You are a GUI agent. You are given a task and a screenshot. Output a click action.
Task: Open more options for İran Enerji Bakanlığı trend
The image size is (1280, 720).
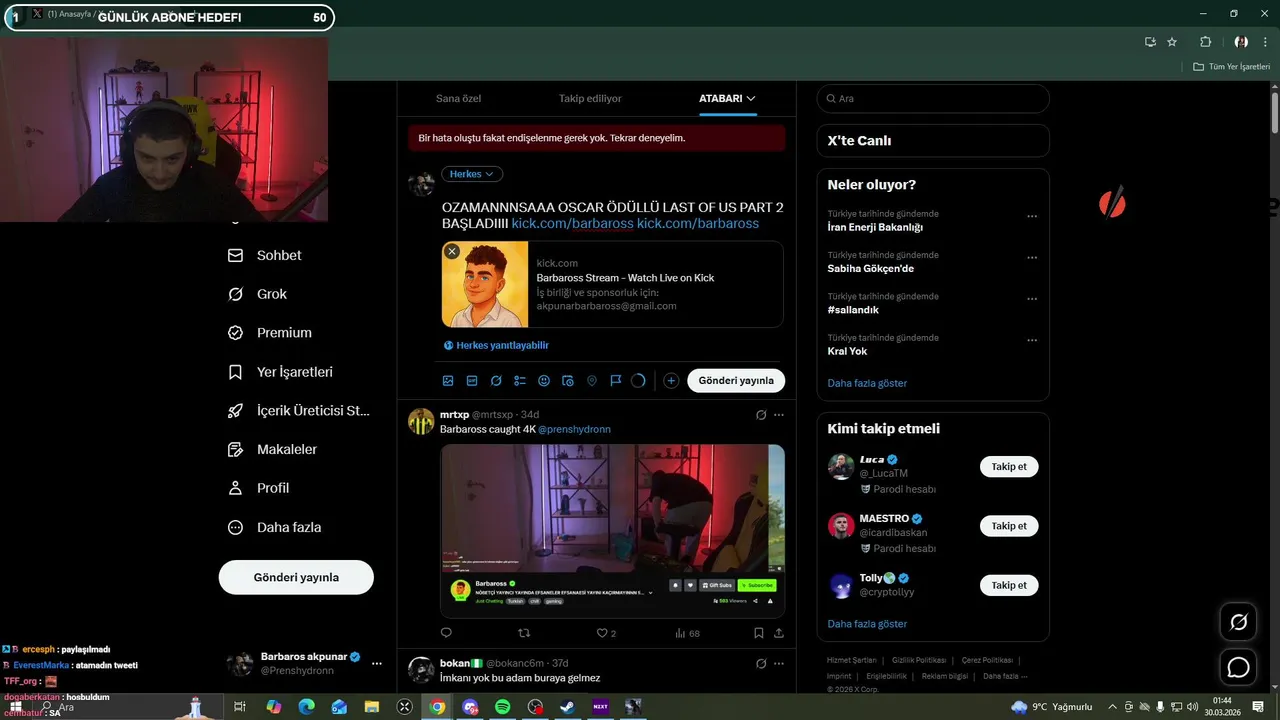point(1032,217)
